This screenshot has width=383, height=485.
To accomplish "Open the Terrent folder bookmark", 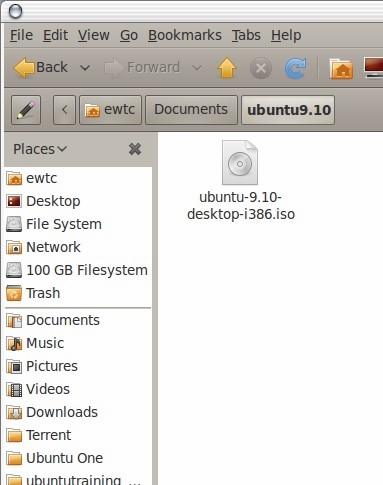I will 78,435.
